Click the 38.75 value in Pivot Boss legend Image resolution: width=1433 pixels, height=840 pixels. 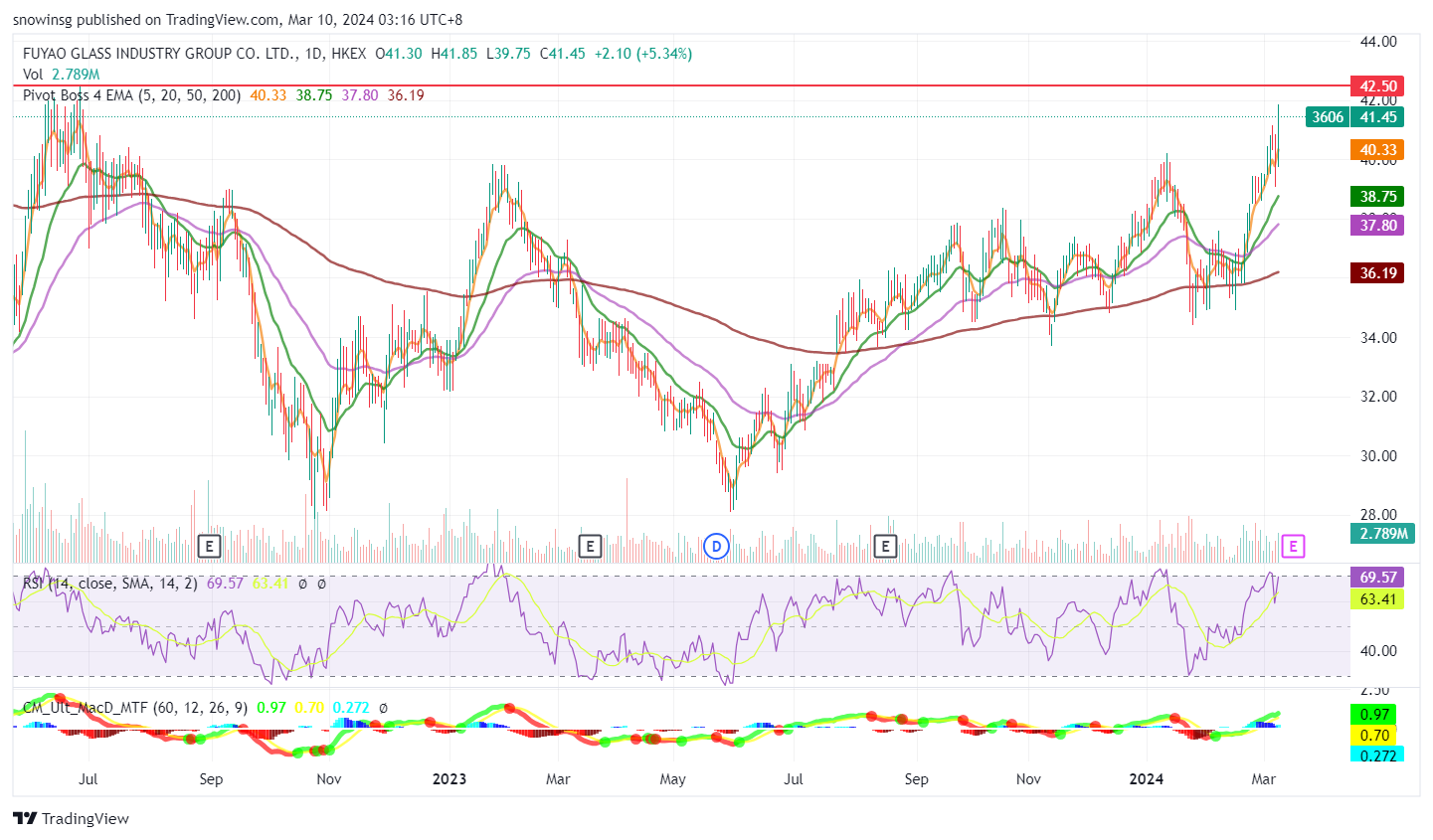pyautogui.click(x=314, y=95)
